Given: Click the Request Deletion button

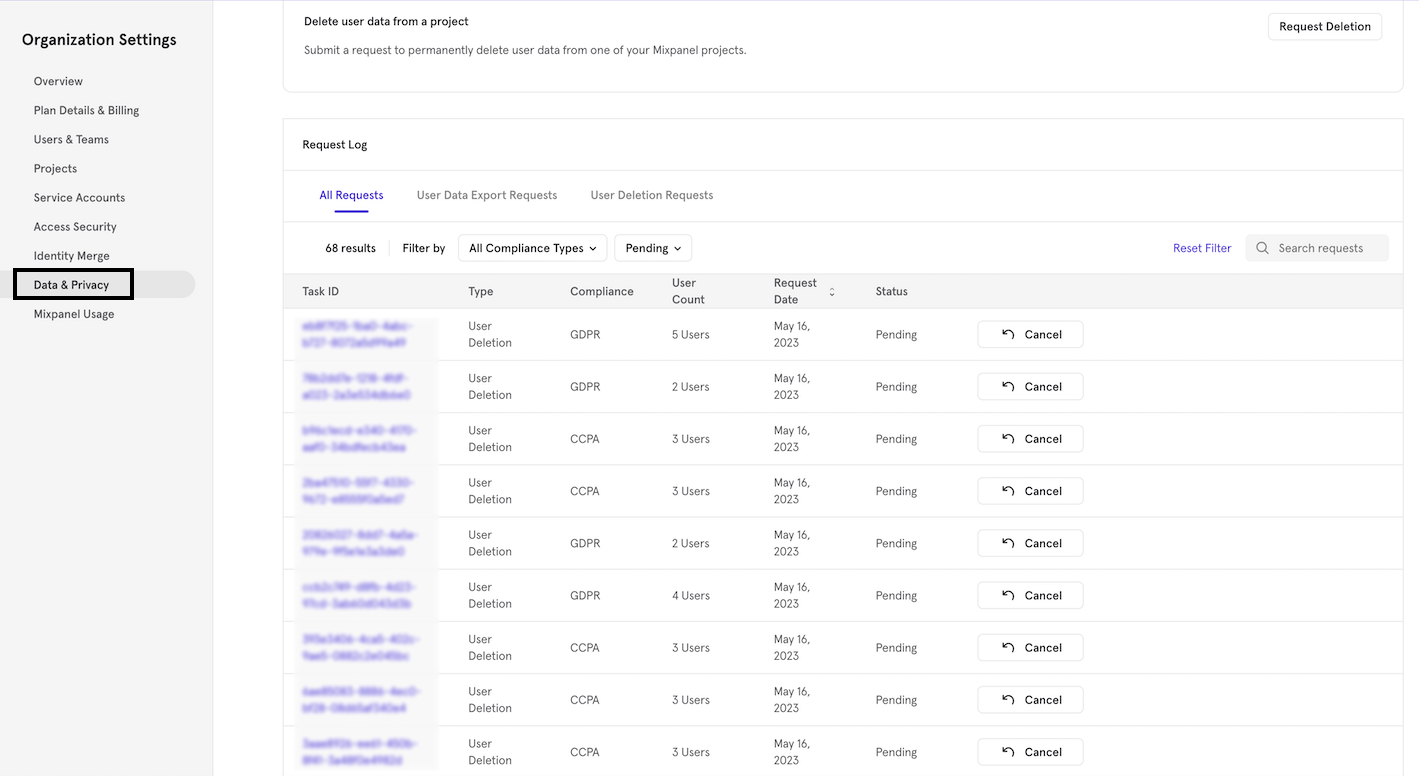Looking at the screenshot, I should click(1325, 27).
